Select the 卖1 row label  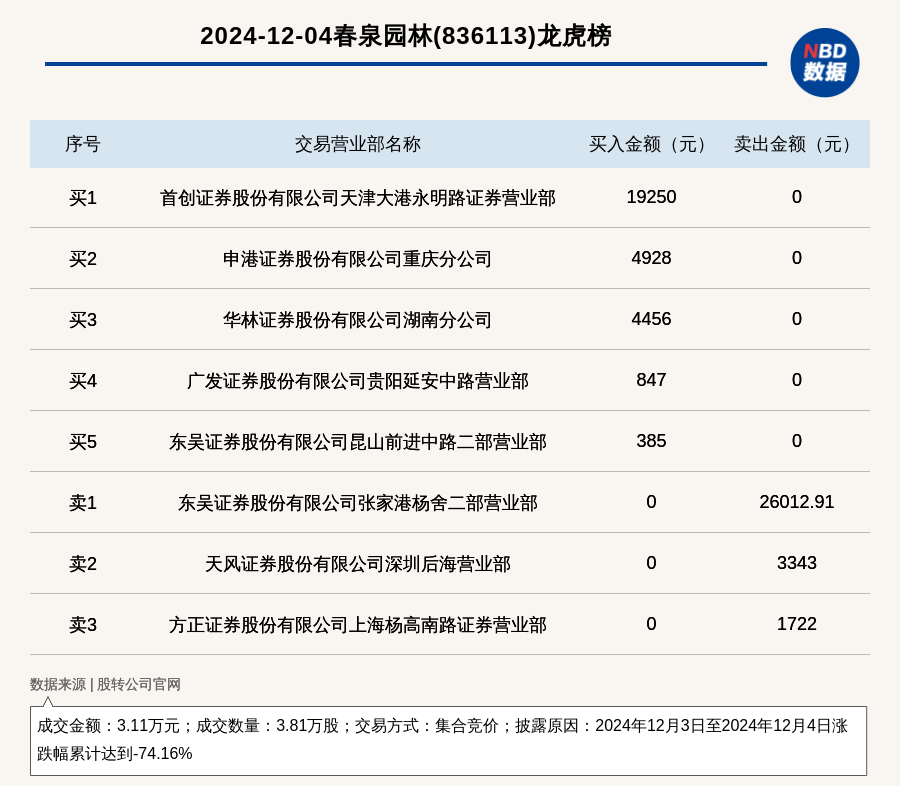click(x=83, y=503)
